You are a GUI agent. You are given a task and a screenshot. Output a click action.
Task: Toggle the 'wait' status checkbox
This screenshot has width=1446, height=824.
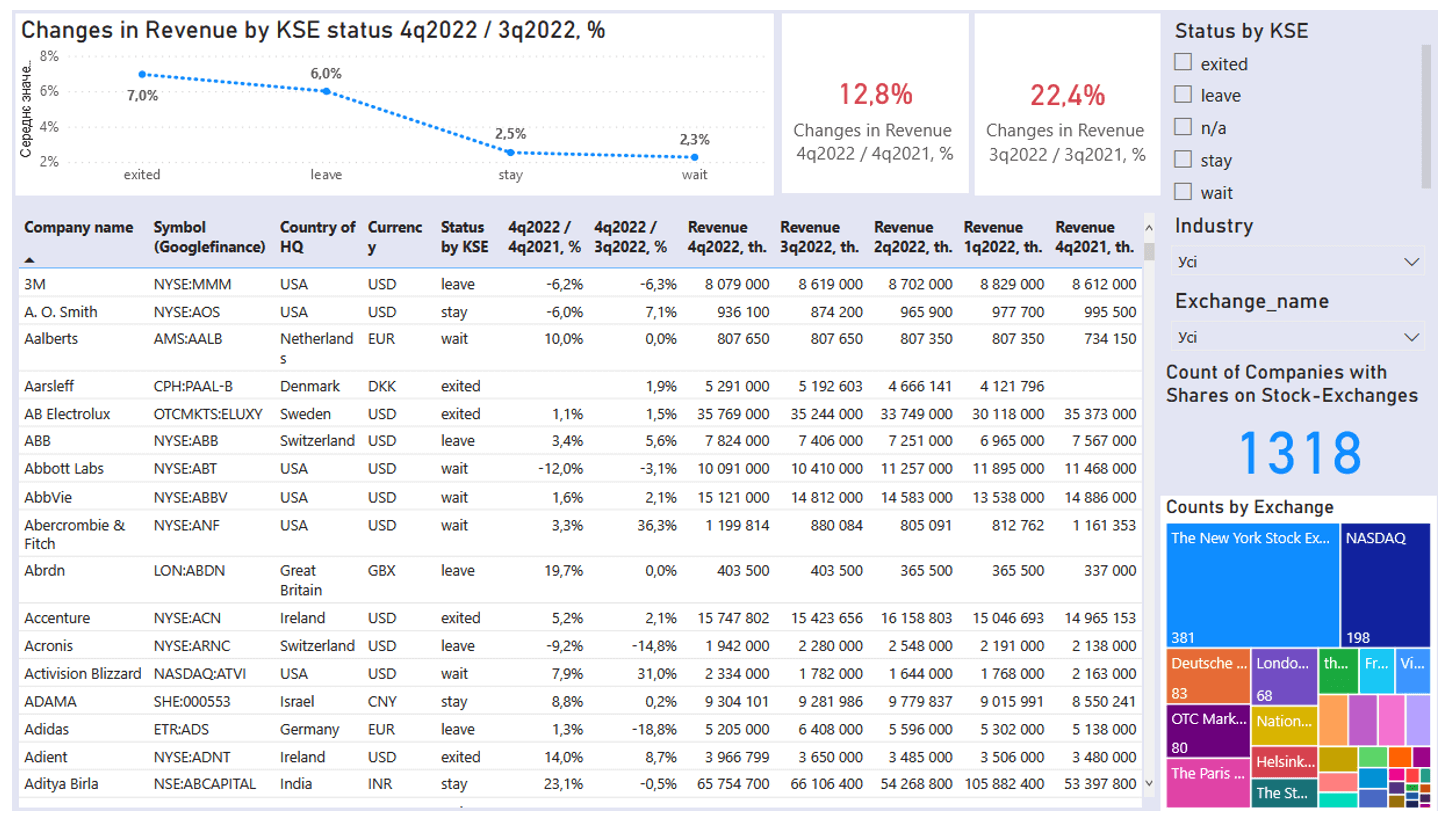1183,191
